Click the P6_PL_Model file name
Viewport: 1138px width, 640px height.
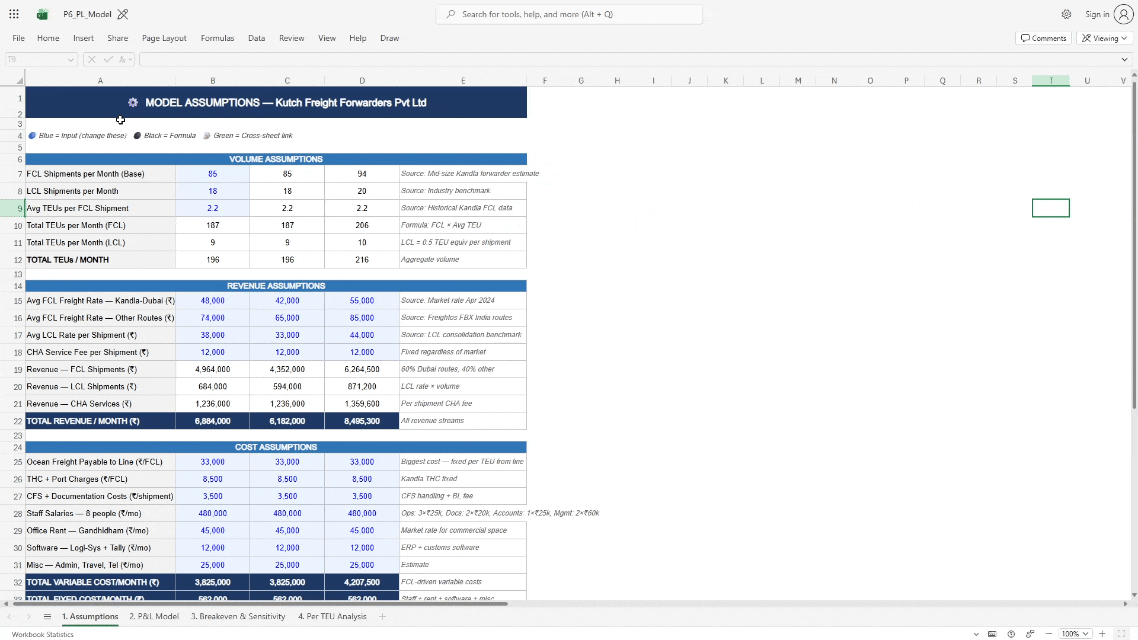click(87, 14)
